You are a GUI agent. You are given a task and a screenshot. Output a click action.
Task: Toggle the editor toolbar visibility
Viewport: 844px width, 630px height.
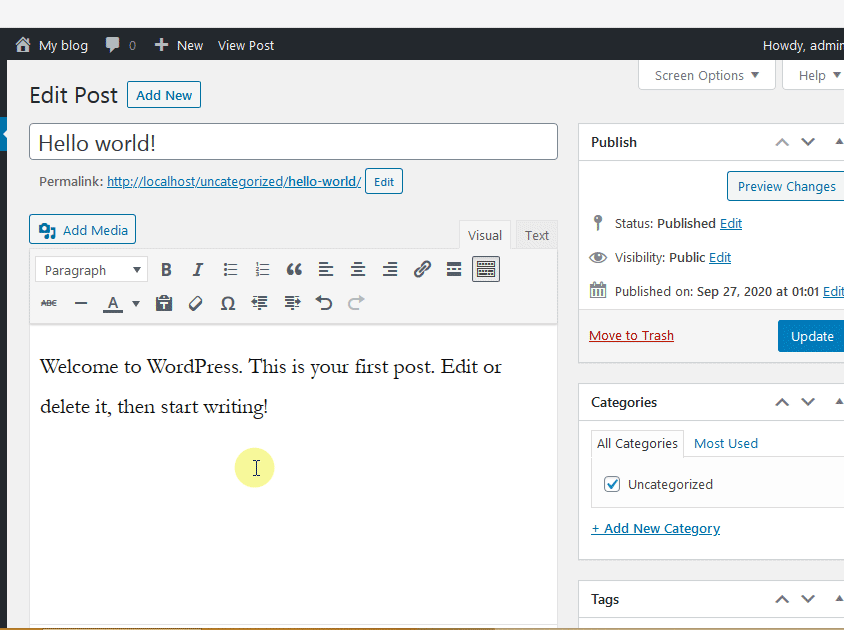pyautogui.click(x=486, y=268)
